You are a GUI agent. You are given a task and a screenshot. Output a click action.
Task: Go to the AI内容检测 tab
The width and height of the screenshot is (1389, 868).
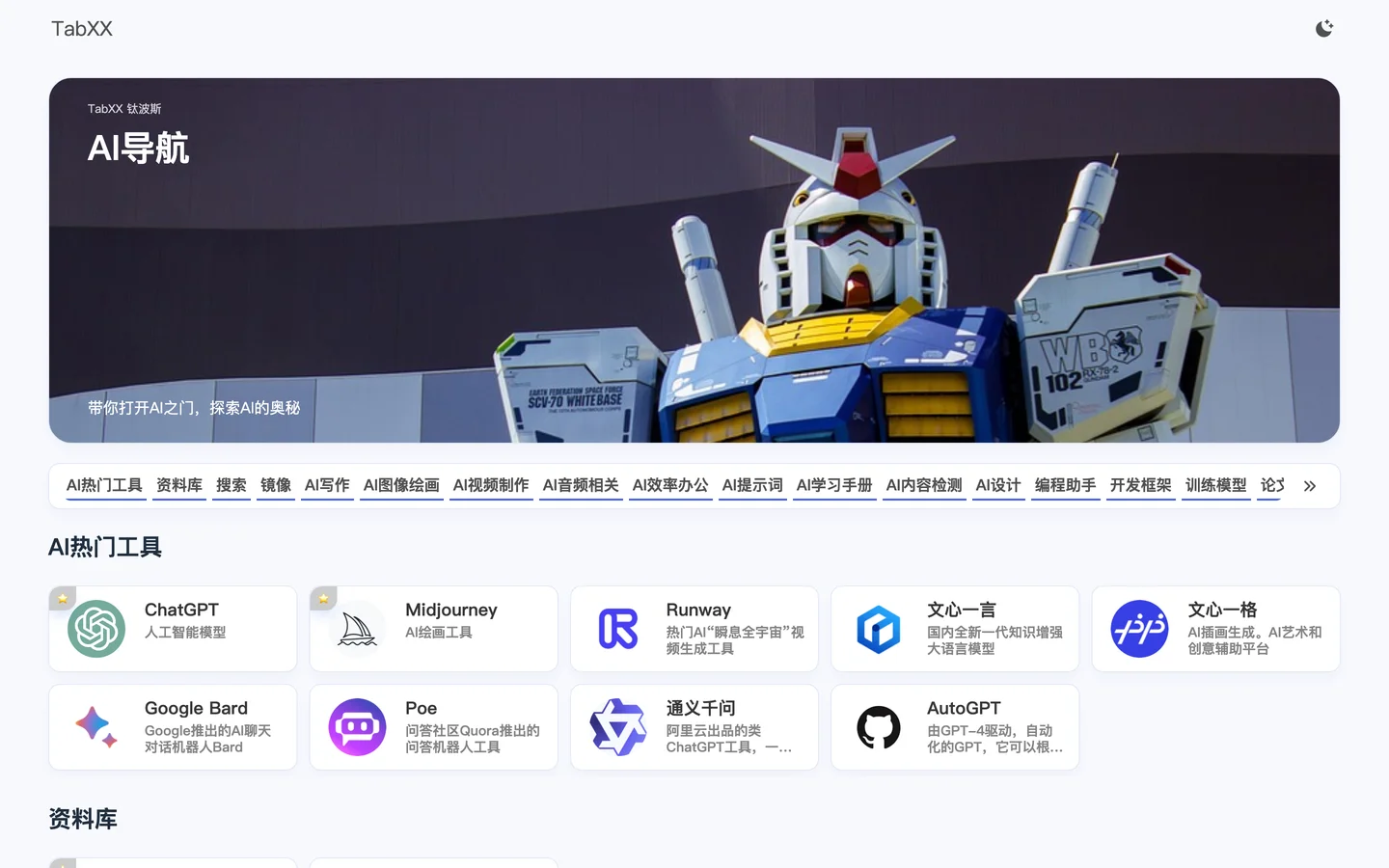924,485
